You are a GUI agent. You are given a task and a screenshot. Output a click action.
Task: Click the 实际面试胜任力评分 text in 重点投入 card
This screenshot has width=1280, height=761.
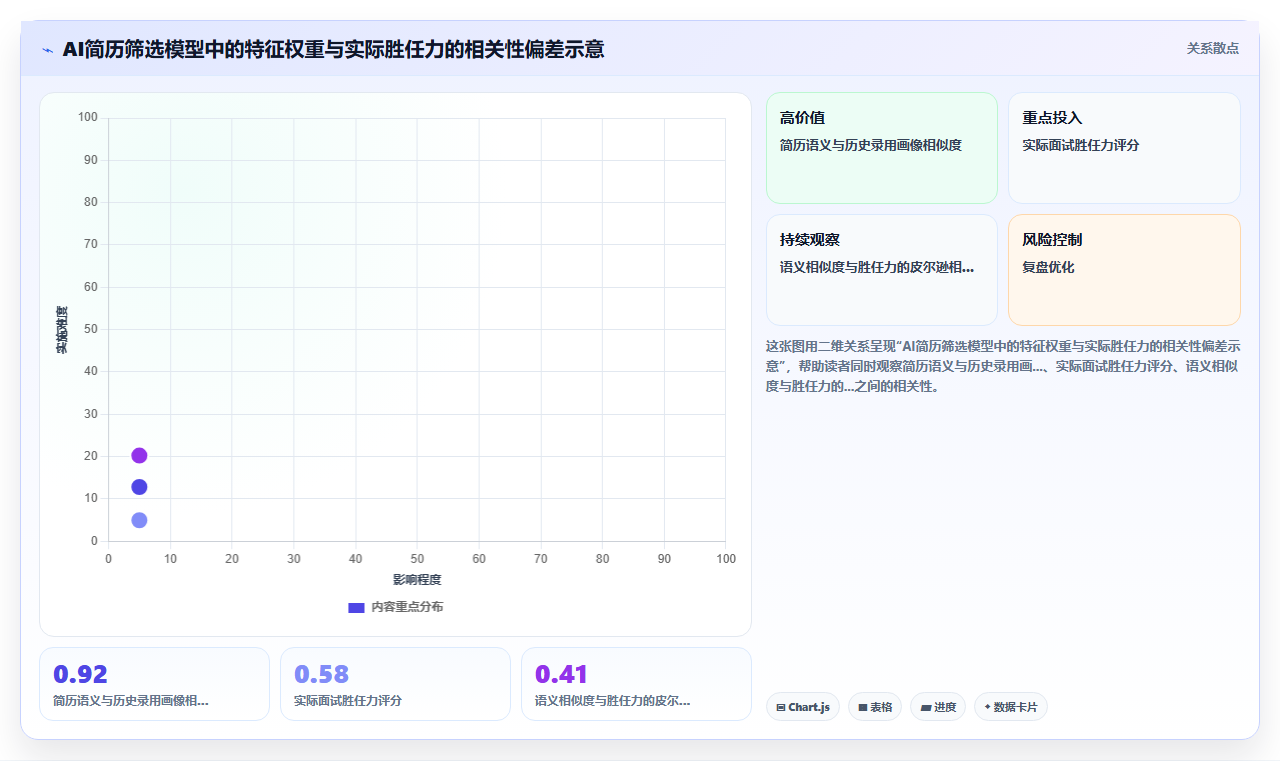coord(1081,145)
